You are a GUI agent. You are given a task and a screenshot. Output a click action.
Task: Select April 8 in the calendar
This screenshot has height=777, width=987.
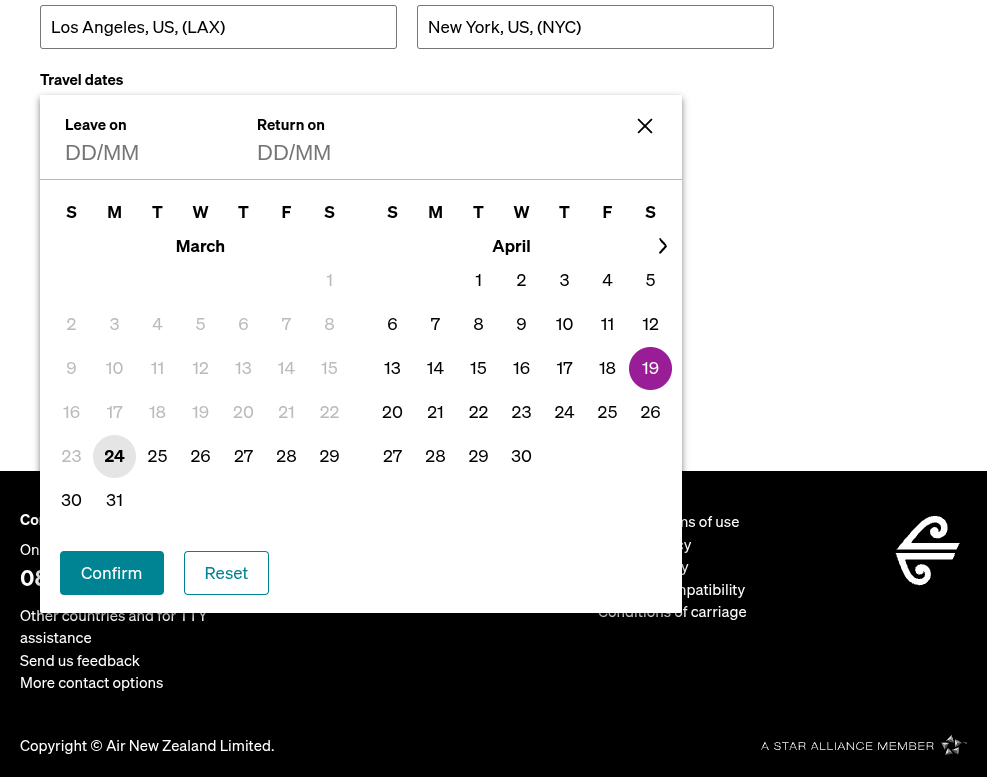478,324
